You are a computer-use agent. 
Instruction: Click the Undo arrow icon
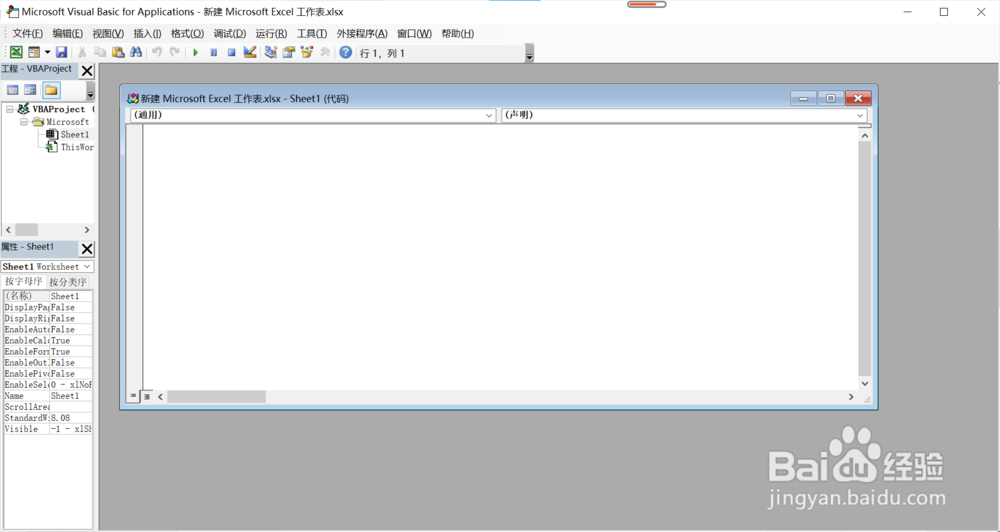pos(157,52)
